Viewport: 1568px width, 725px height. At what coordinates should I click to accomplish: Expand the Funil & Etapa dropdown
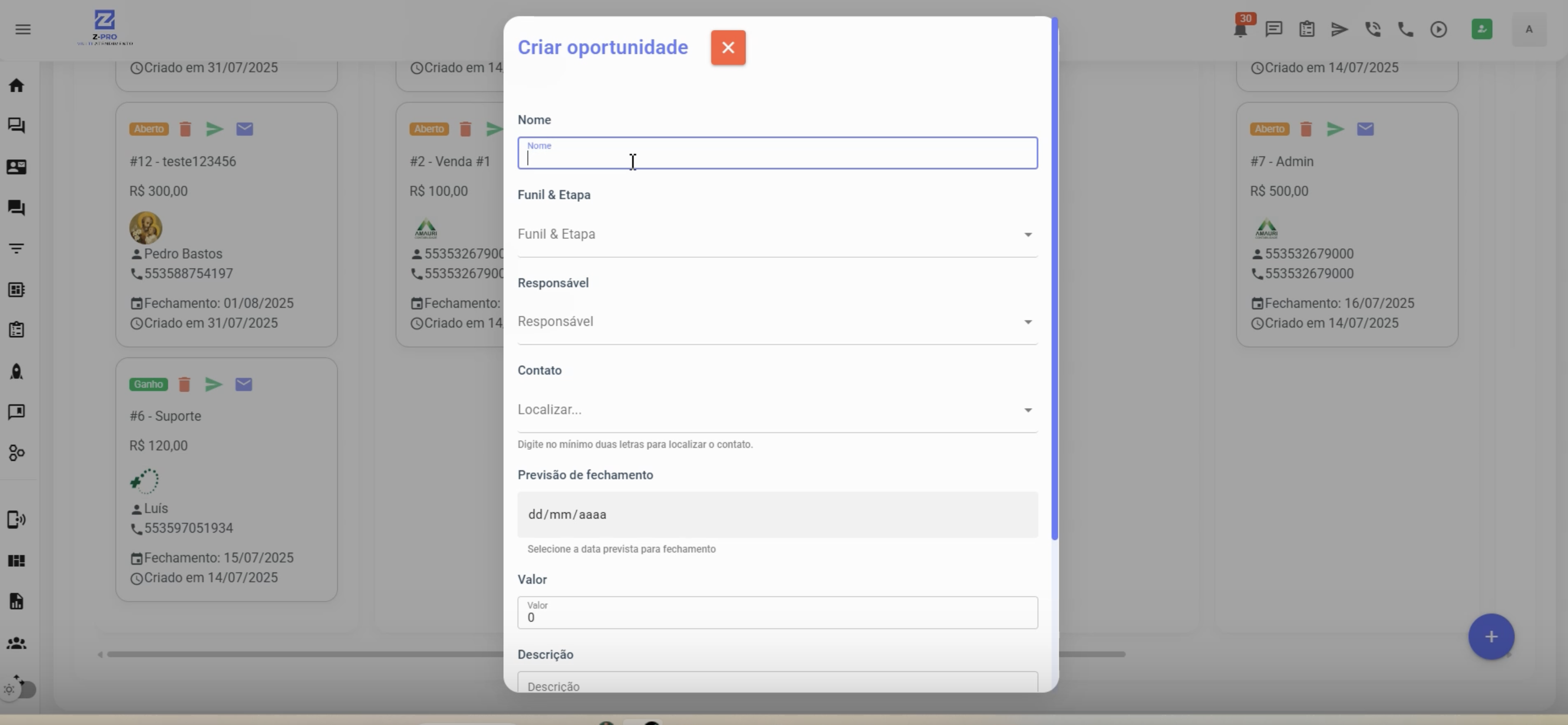[x=777, y=235]
